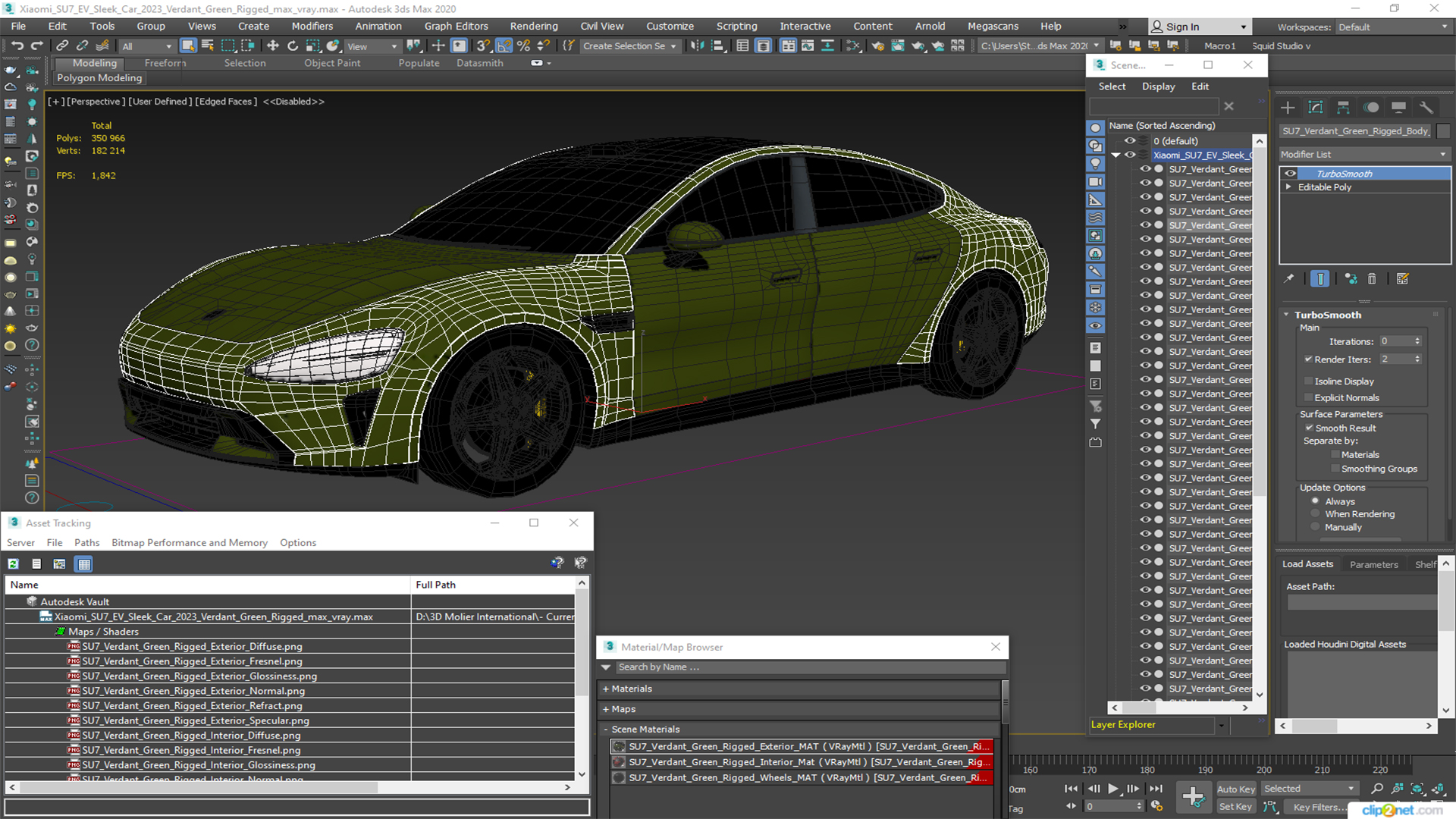Click Configure Modifier Sets icon
Viewport: 1456px width, 819px height.
[x=1402, y=278]
